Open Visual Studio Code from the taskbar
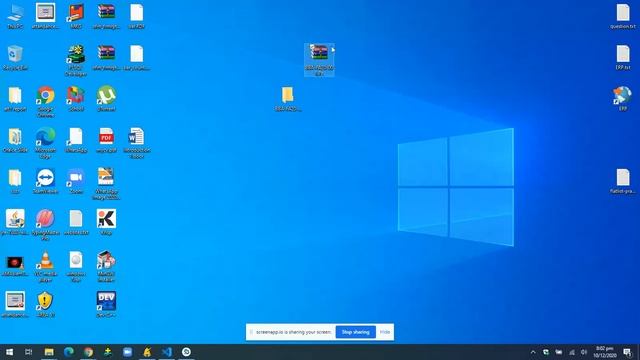Viewport: 640px width, 360px height. (167, 352)
